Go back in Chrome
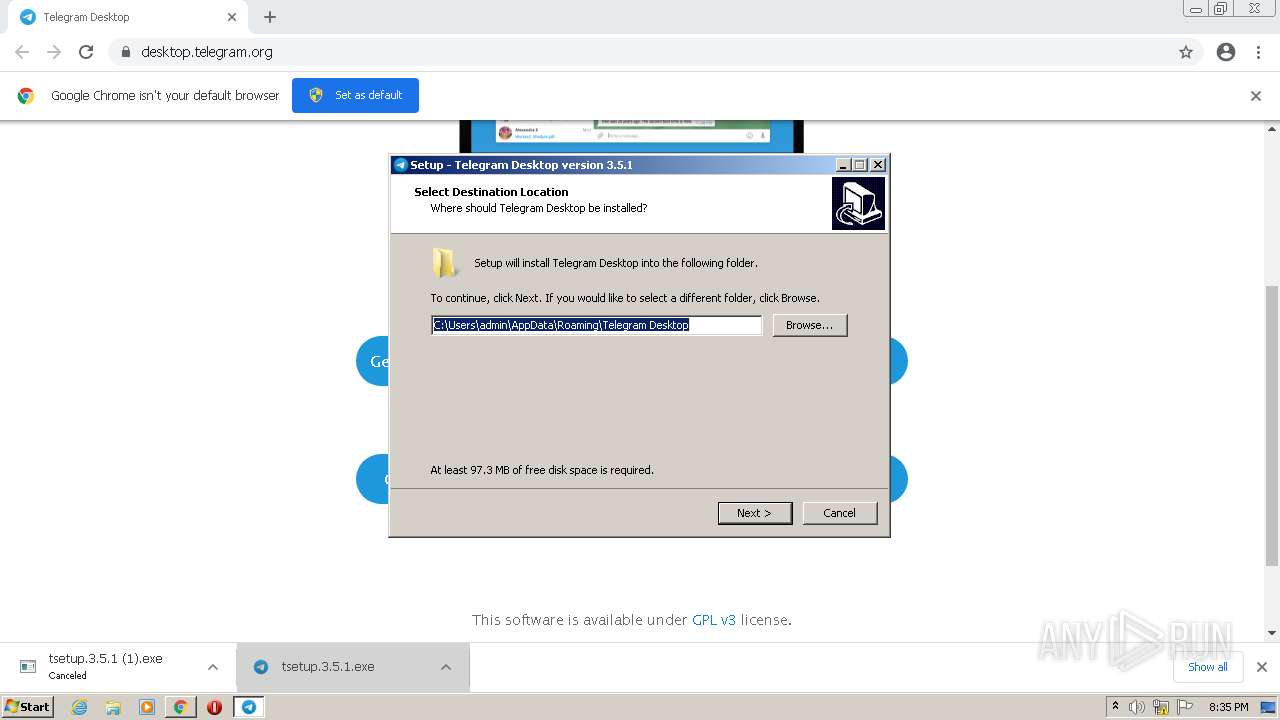 click(x=22, y=52)
